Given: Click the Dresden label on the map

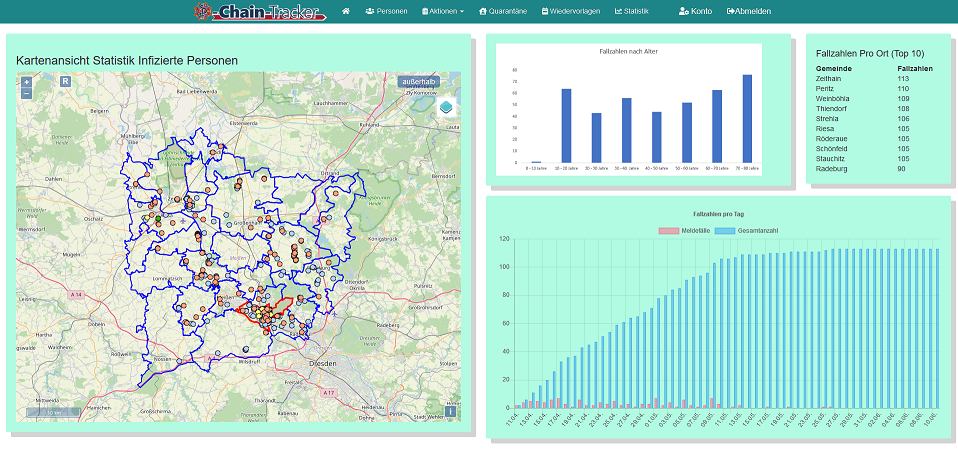Looking at the screenshot, I should [324, 363].
